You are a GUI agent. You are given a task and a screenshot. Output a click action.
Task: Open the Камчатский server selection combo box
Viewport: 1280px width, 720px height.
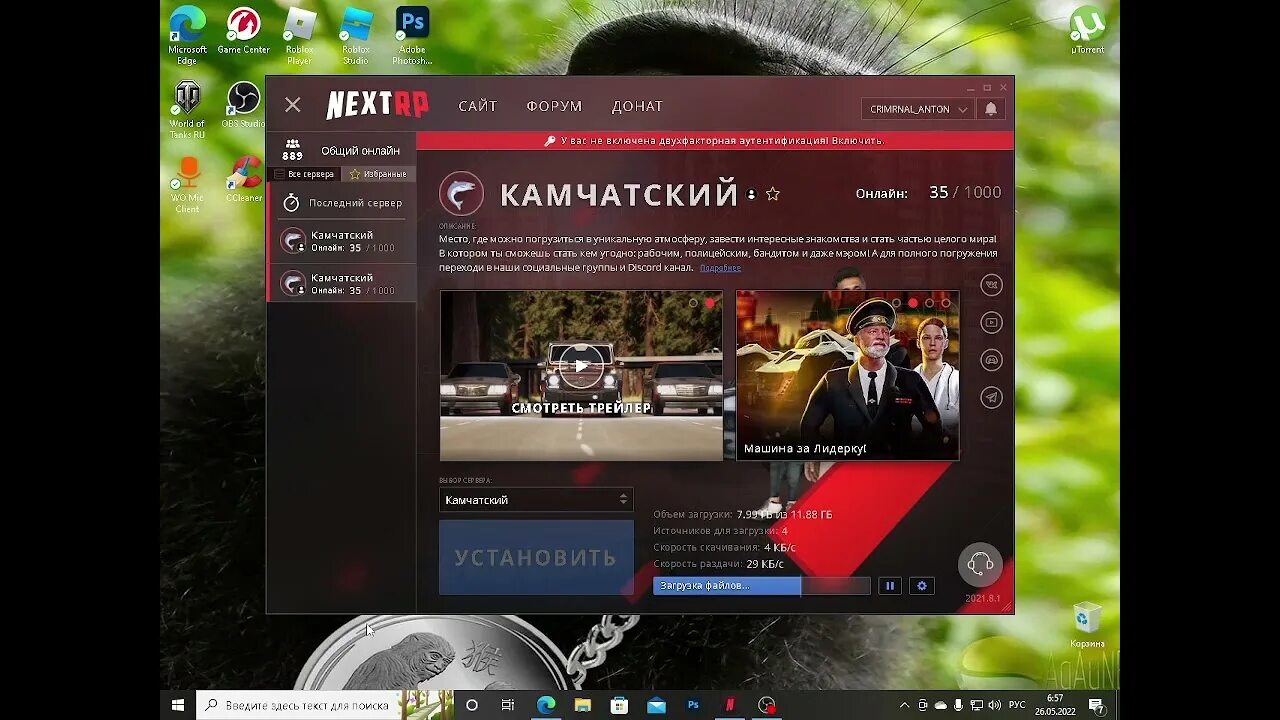pyautogui.click(x=536, y=499)
